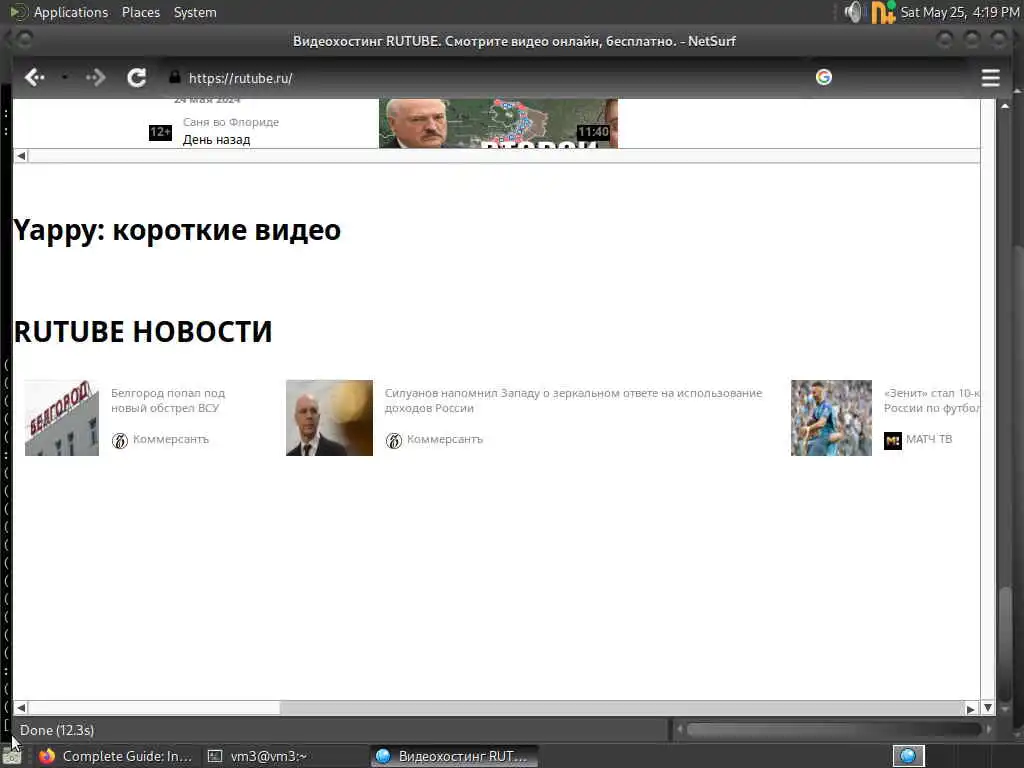Click left arrow of page horizontal scrollbar
Image resolution: width=1024 pixels, height=768 pixels.
(21, 708)
